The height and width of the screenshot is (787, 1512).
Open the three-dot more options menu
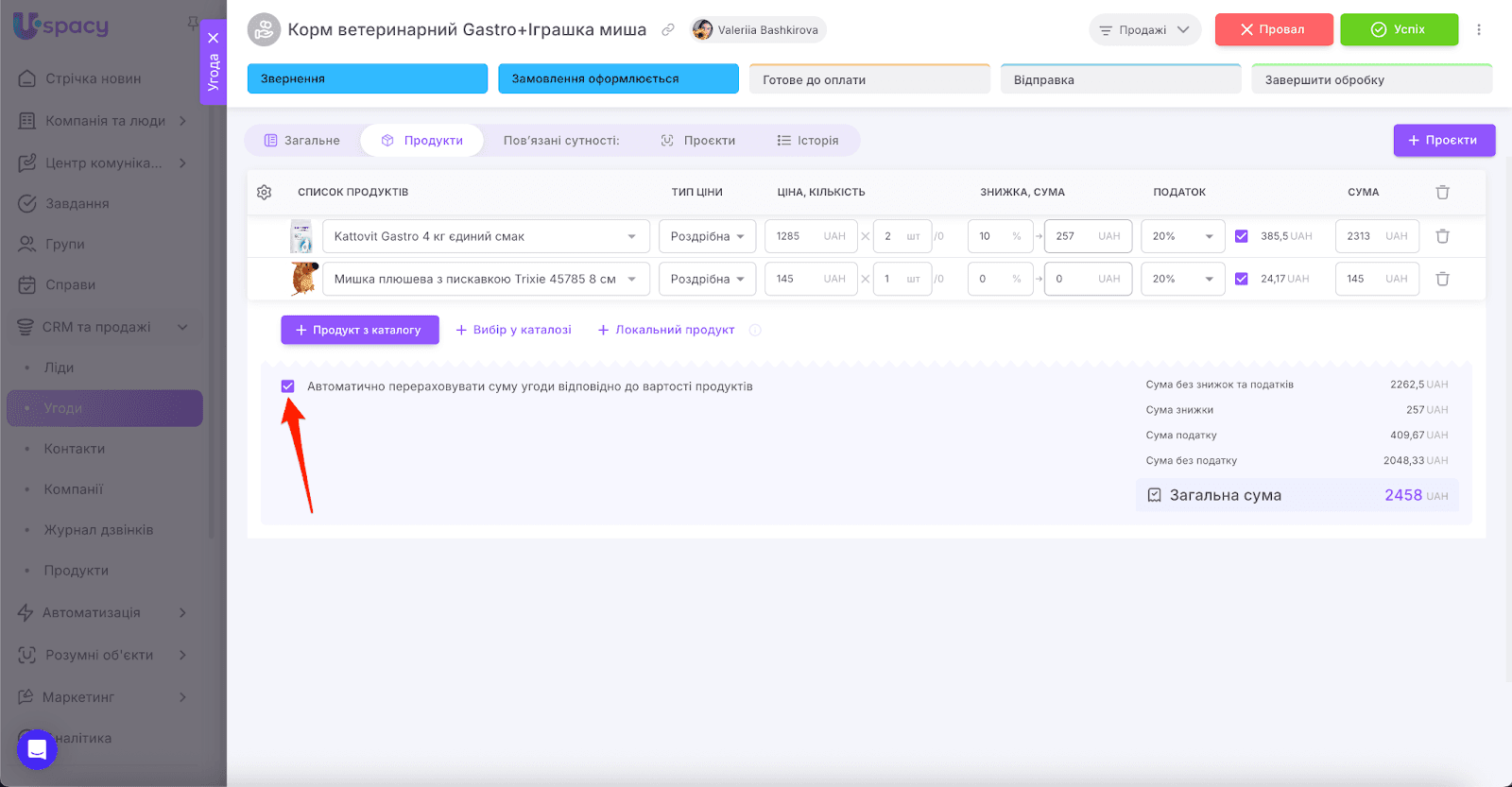tap(1479, 29)
